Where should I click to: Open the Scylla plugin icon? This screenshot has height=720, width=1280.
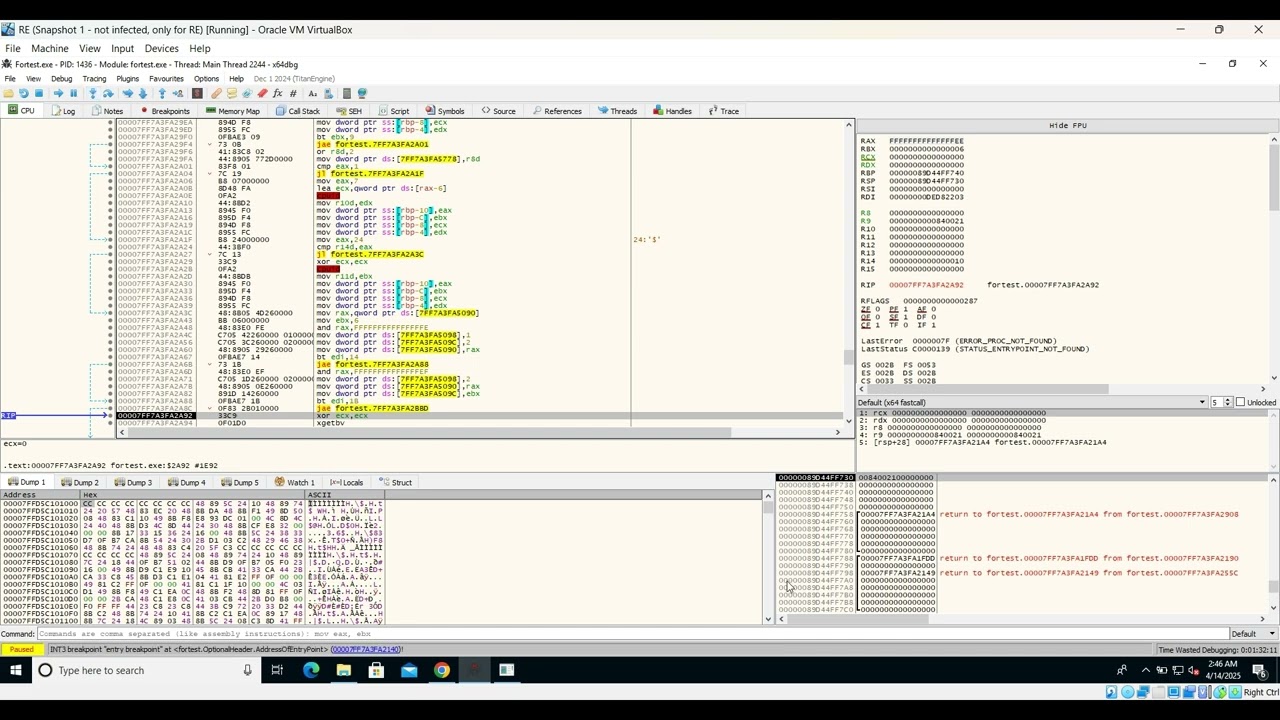(195, 93)
